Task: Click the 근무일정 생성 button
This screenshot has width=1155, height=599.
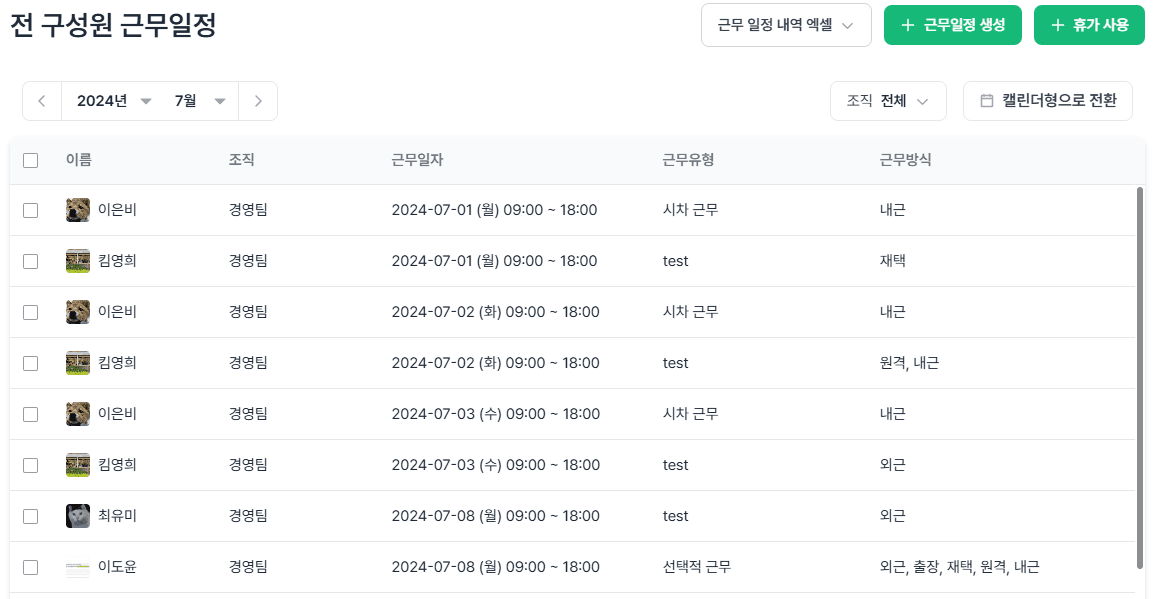Action: 952,24
